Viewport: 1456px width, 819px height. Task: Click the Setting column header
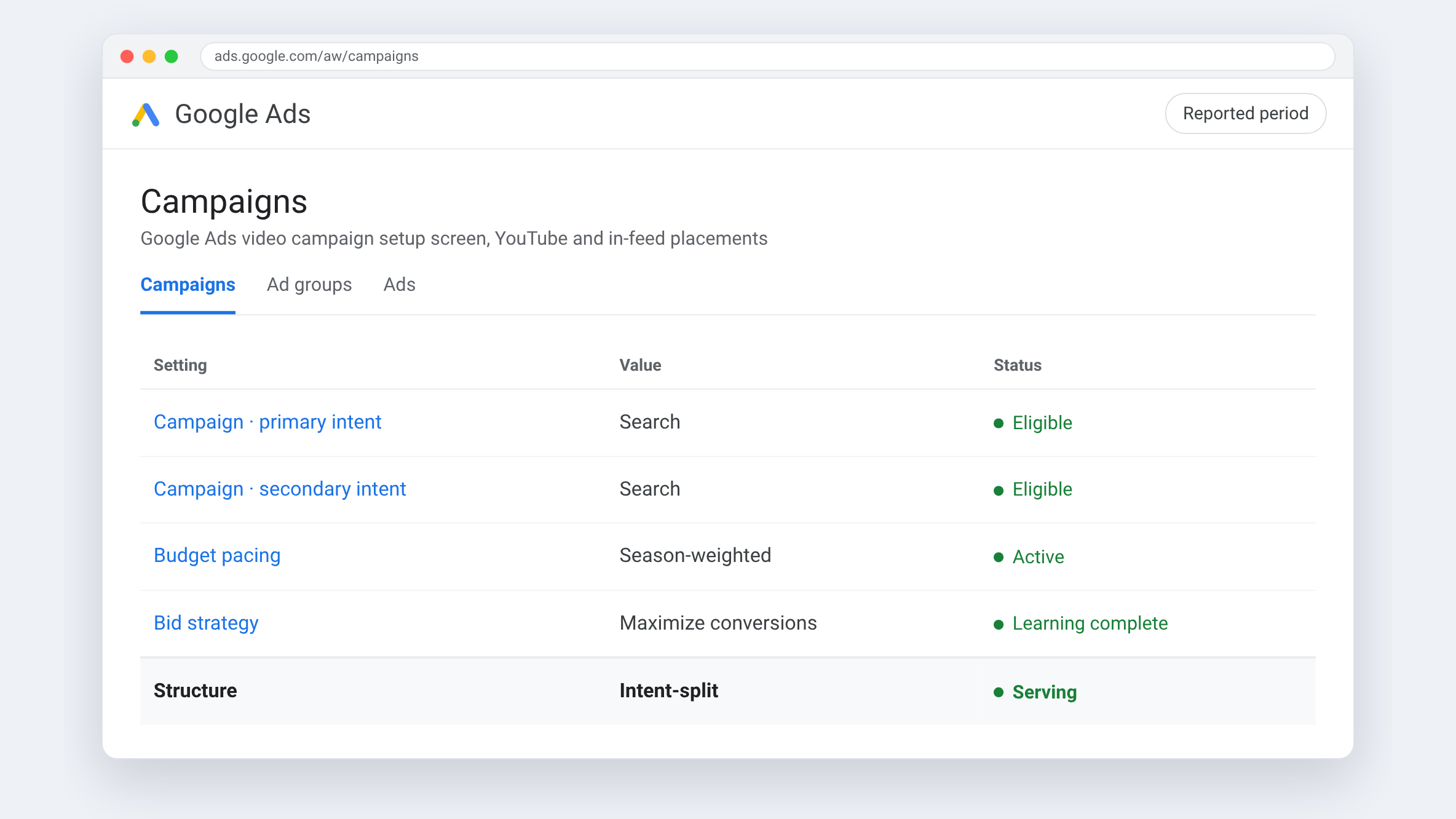[180, 365]
